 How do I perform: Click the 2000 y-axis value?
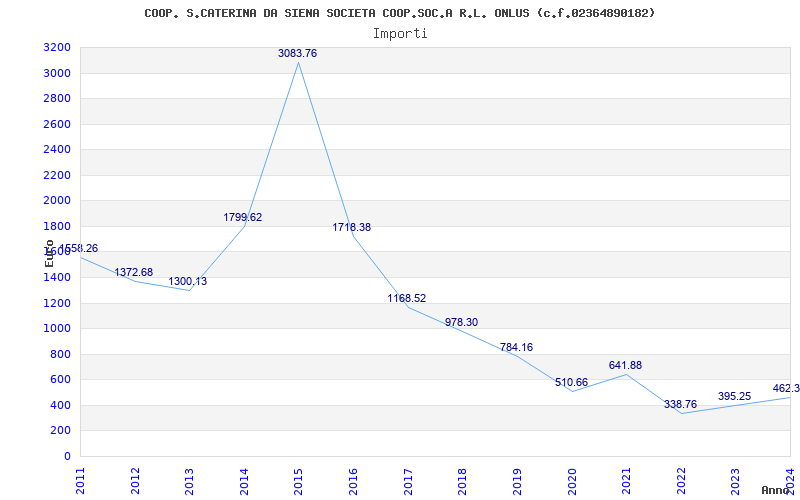(57, 201)
